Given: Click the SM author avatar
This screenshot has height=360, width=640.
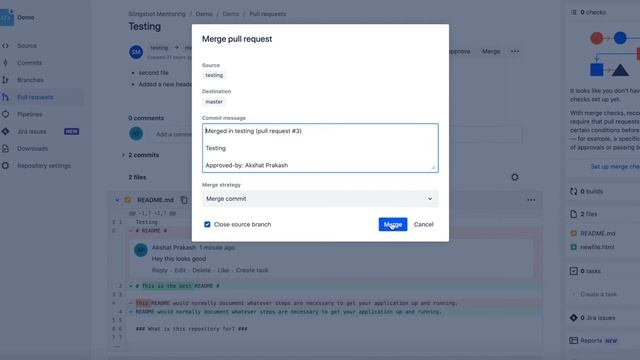Looking at the screenshot, I should point(136,52).
